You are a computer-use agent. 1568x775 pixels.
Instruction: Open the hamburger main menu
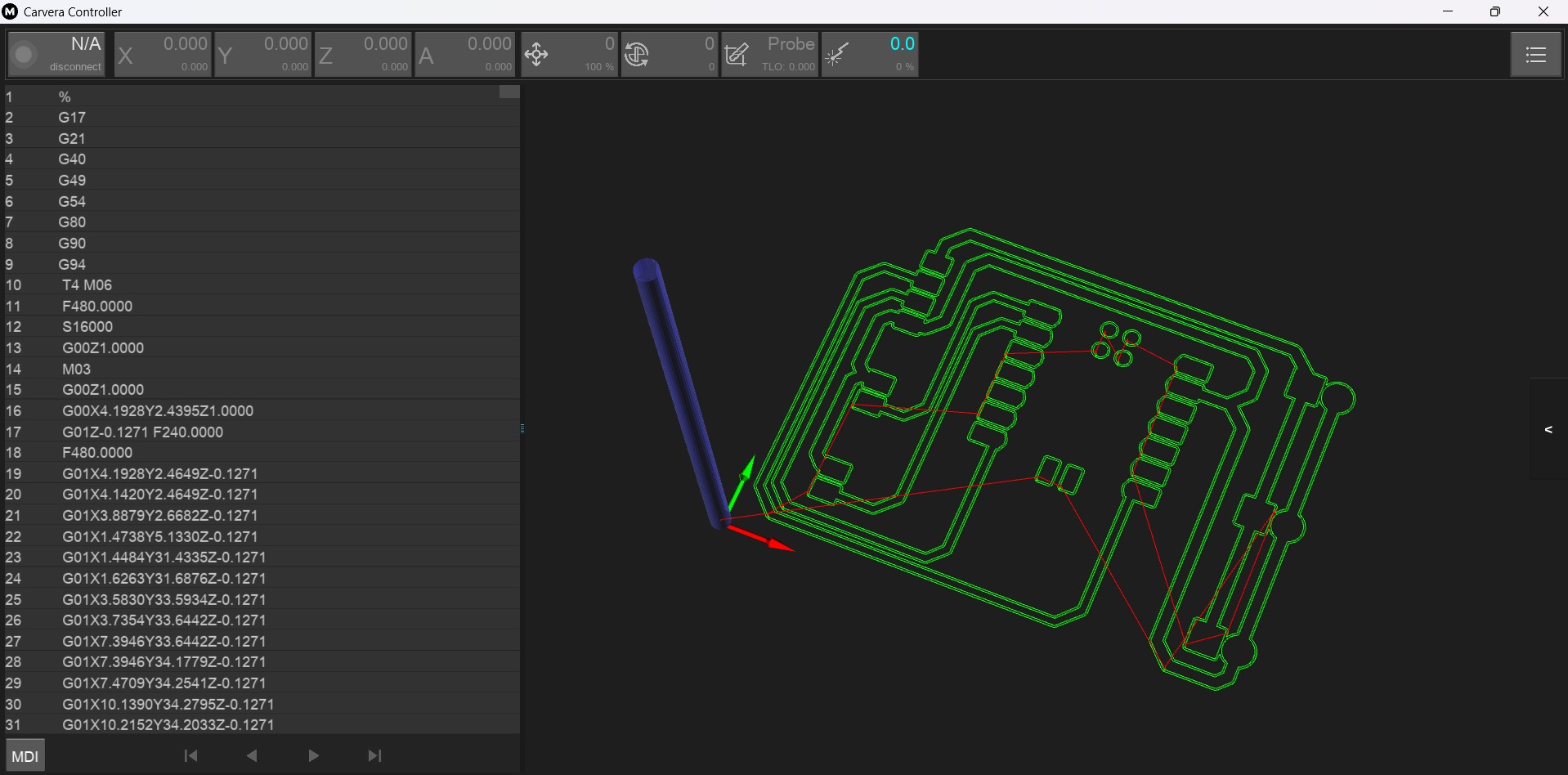(x=1536, y=55)
